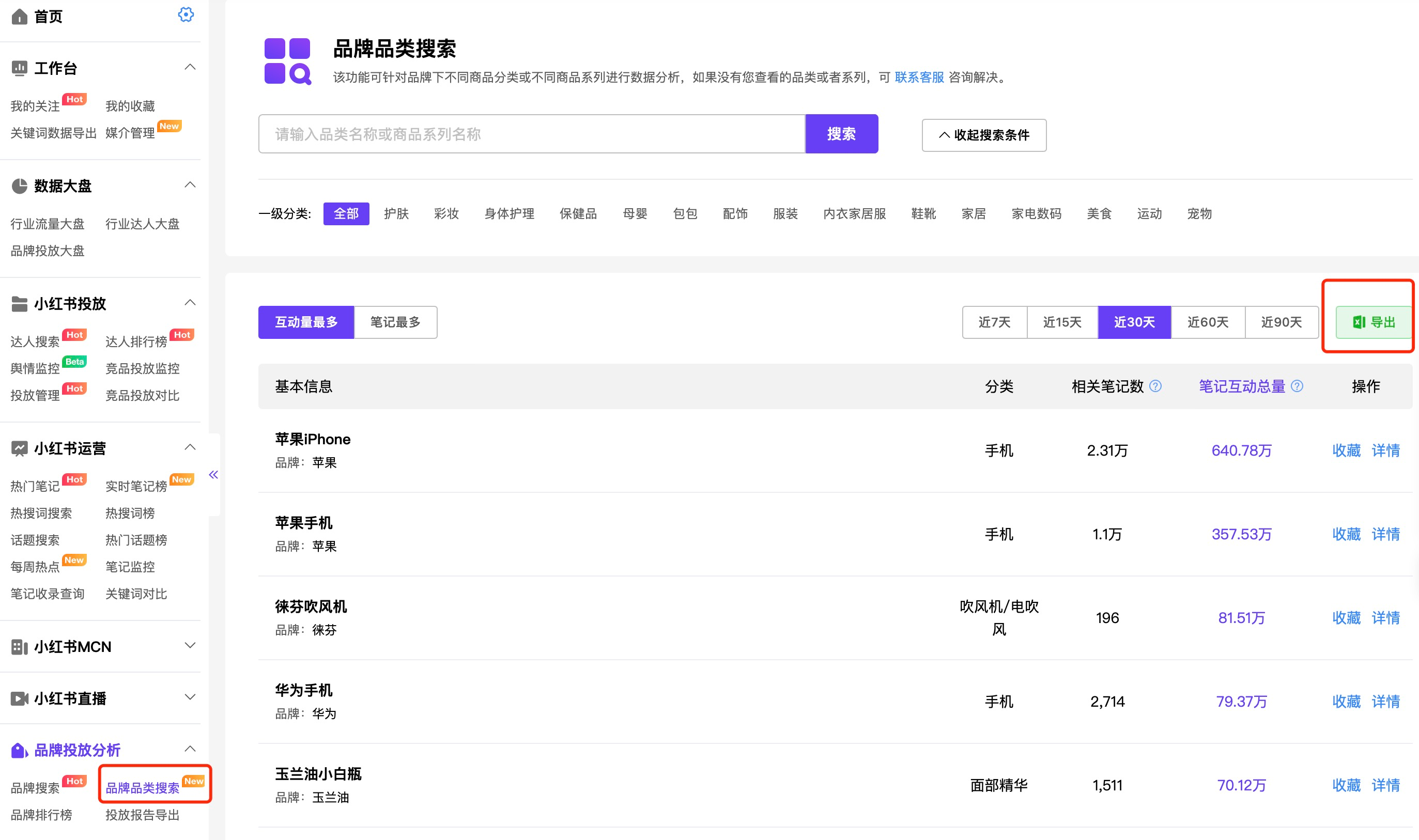Select the 近60天 time range
The width and height of the screenshot is (1419, 840).
tap(1208, 322)
